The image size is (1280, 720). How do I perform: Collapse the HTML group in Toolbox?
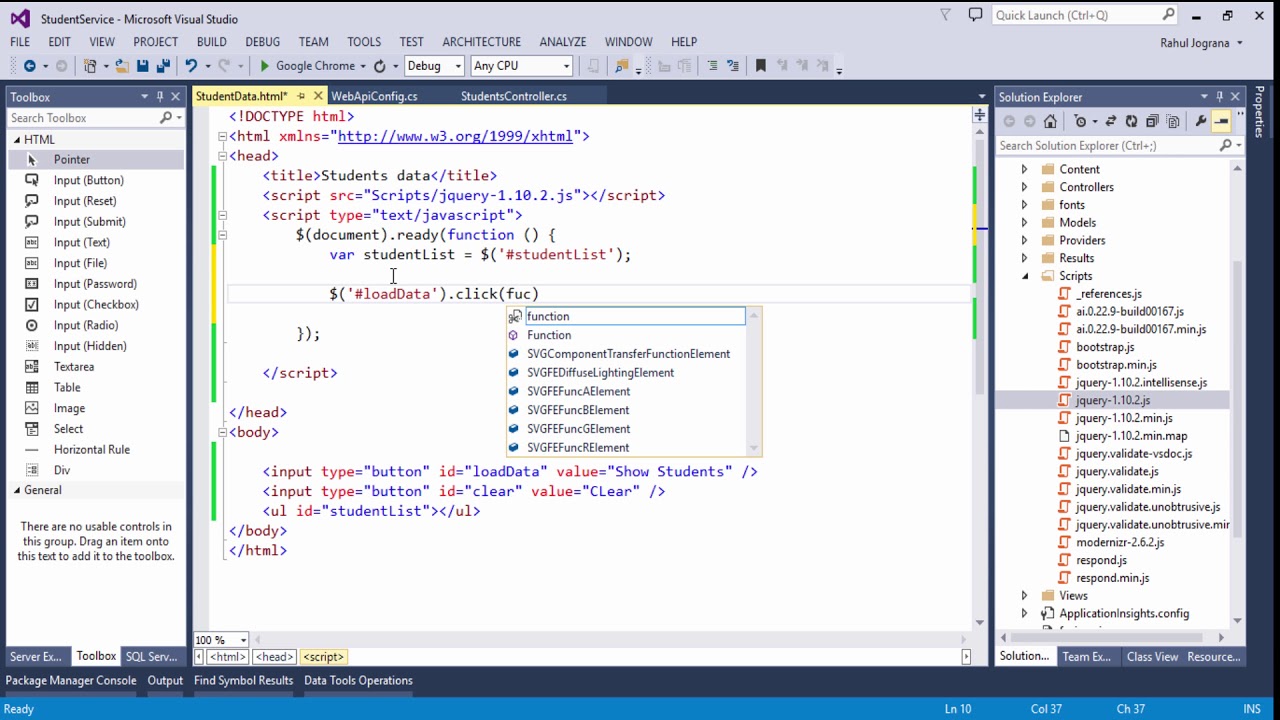click(17, 140)
